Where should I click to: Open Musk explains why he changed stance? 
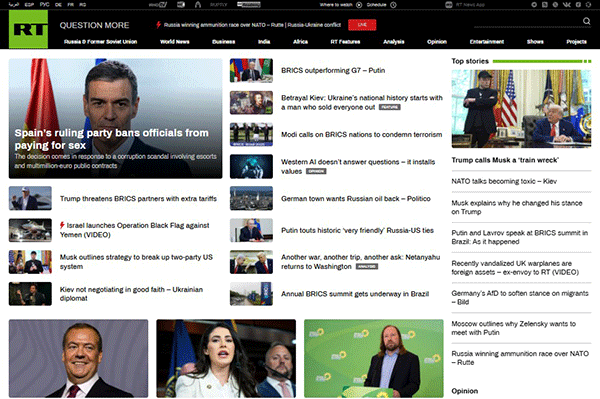(x=517, y=207)
